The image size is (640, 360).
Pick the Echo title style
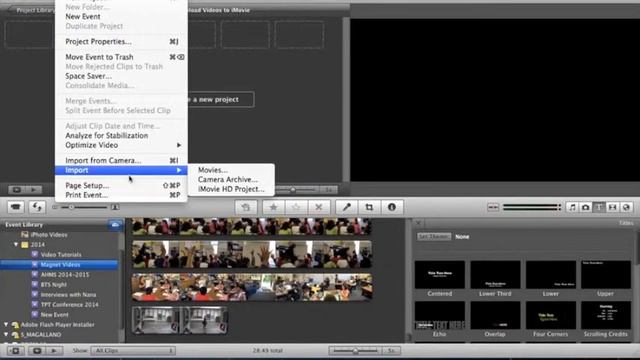click(440, 315)
